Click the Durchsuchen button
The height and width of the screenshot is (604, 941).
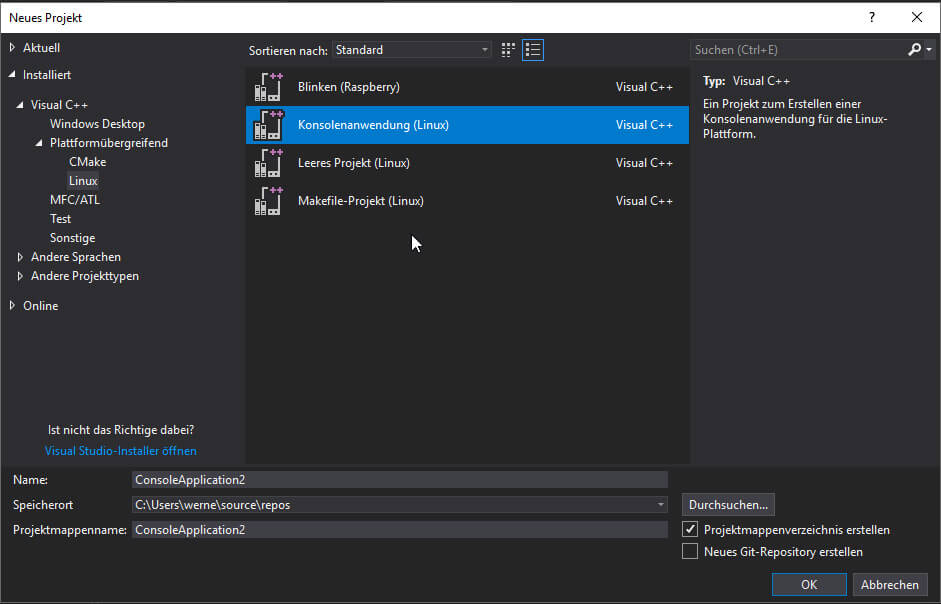(x=728, y=505)
